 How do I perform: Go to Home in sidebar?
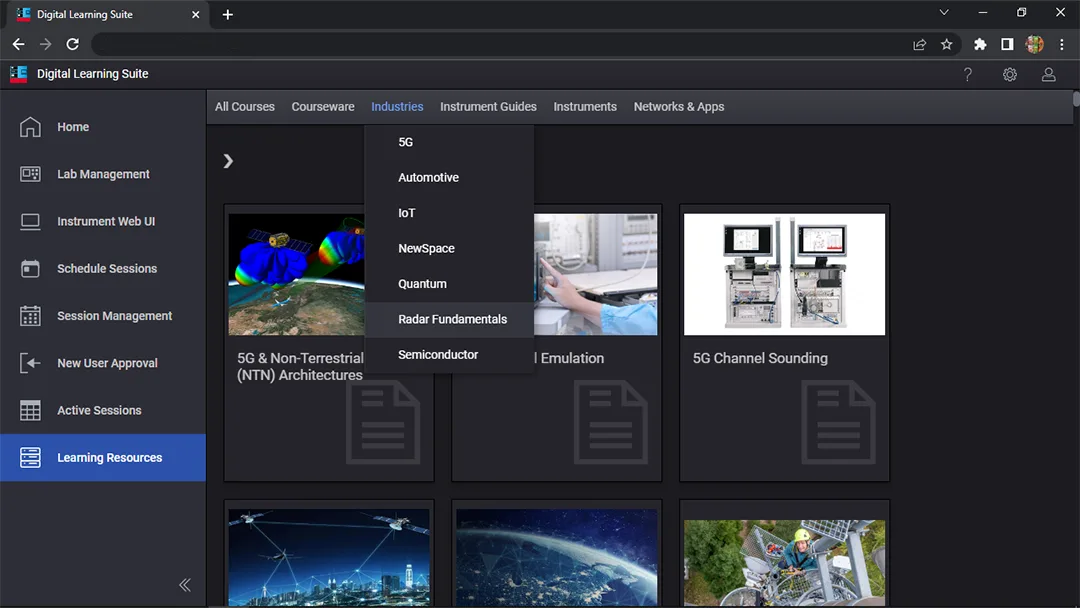point(103,127)
